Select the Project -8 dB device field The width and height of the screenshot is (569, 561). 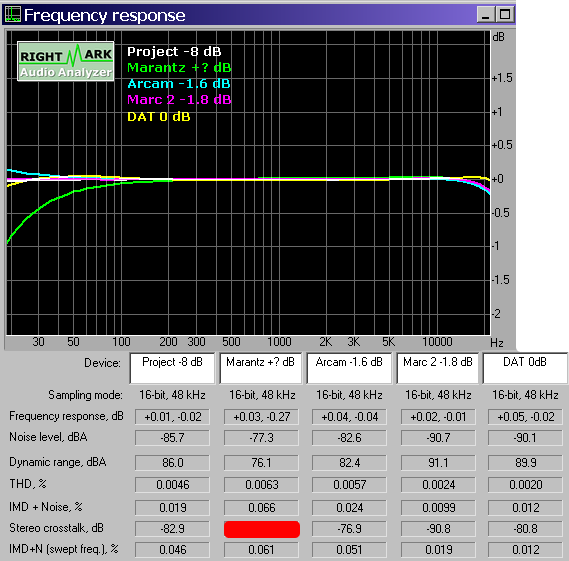pos(172,368)
